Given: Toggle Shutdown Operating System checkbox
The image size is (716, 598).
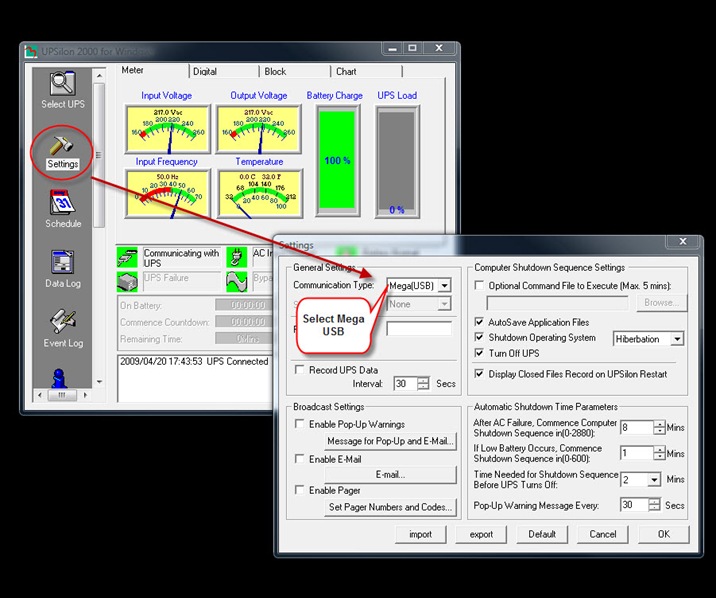Looking at the screenshot, I should pyautogui.click(x=479, y=337).
